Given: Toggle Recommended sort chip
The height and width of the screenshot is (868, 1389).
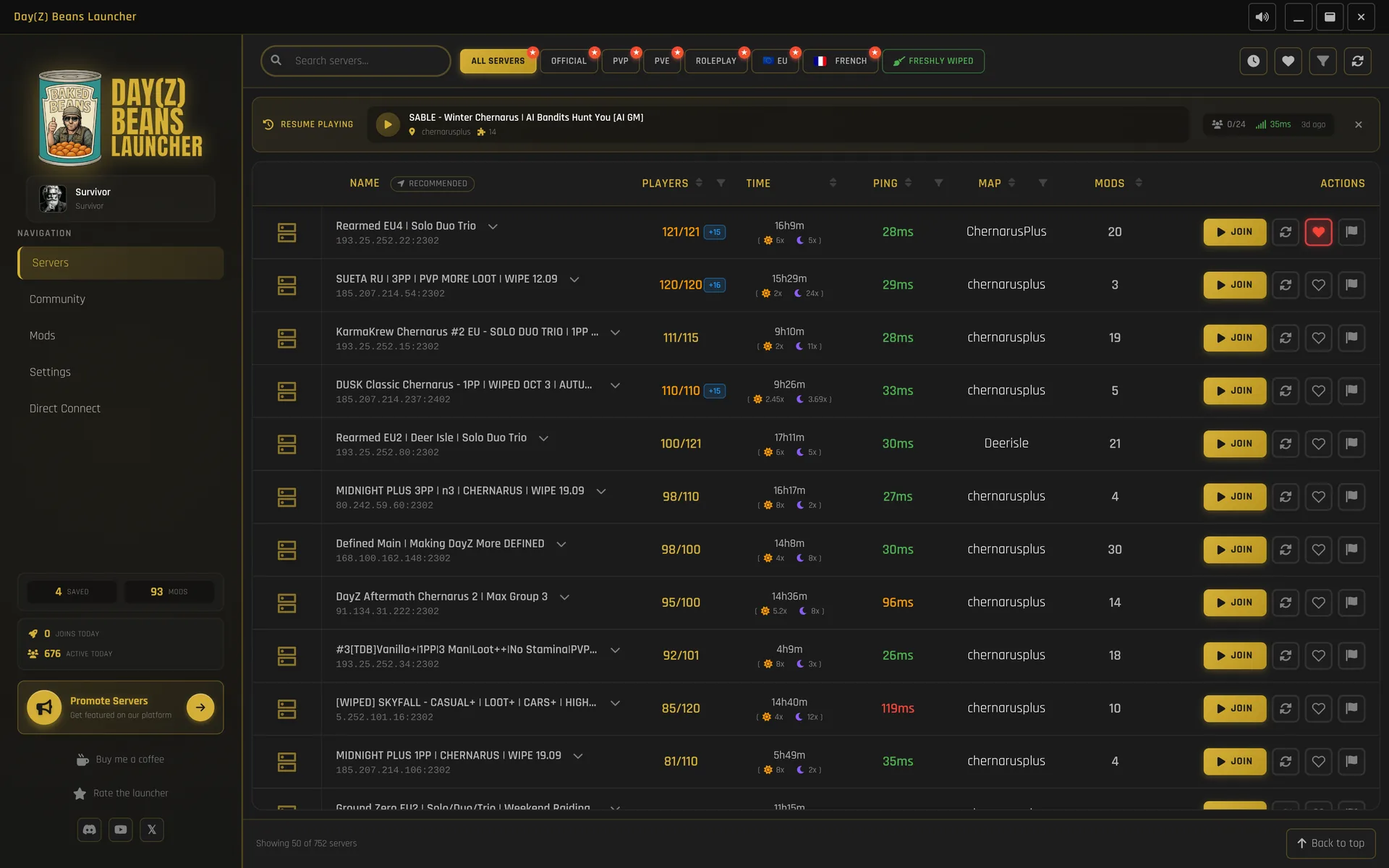Looking at the screenshot, I should coord(433,184).
